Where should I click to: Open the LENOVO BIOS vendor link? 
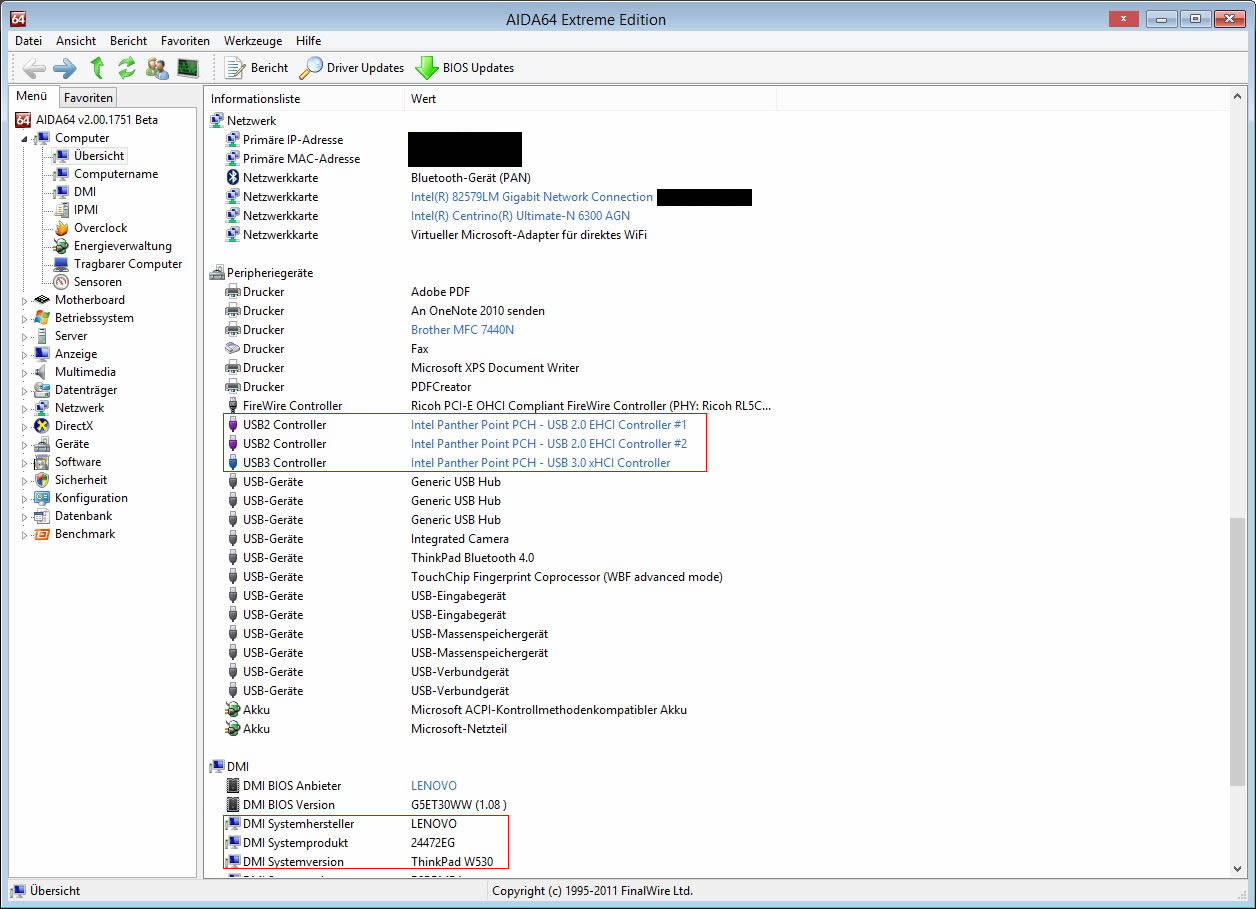tap(434, 786)
